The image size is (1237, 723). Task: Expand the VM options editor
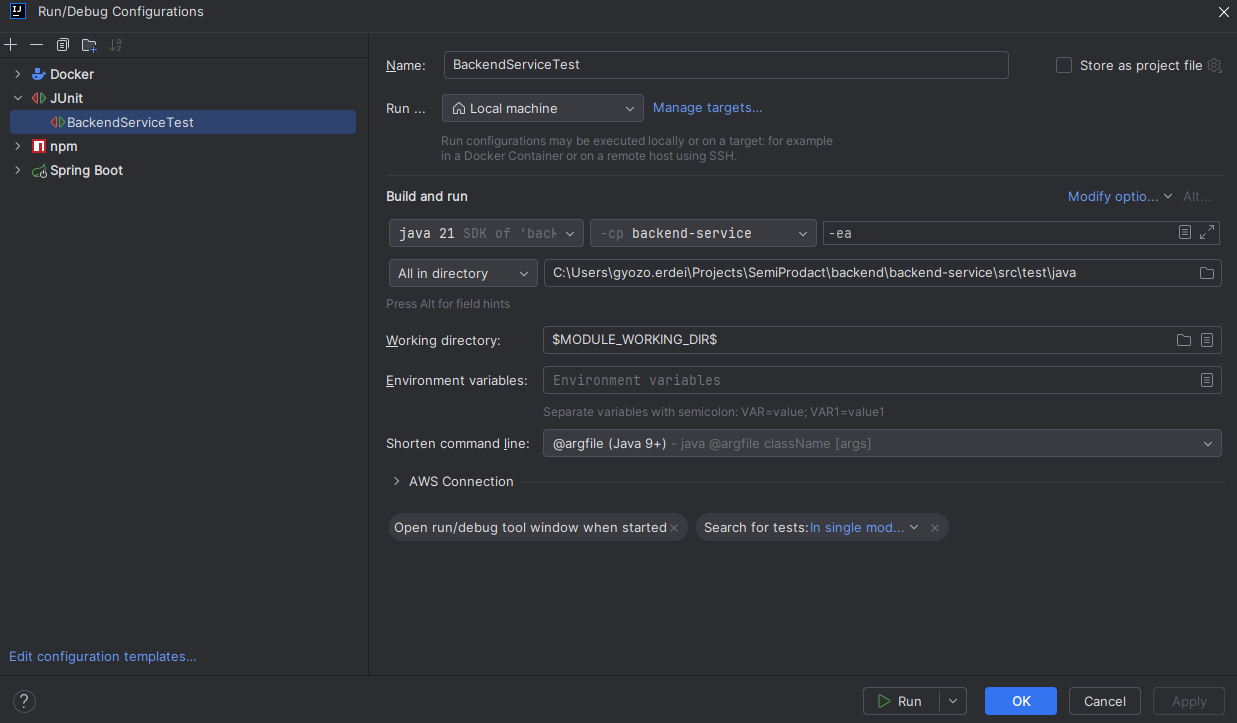point(1205,233)
